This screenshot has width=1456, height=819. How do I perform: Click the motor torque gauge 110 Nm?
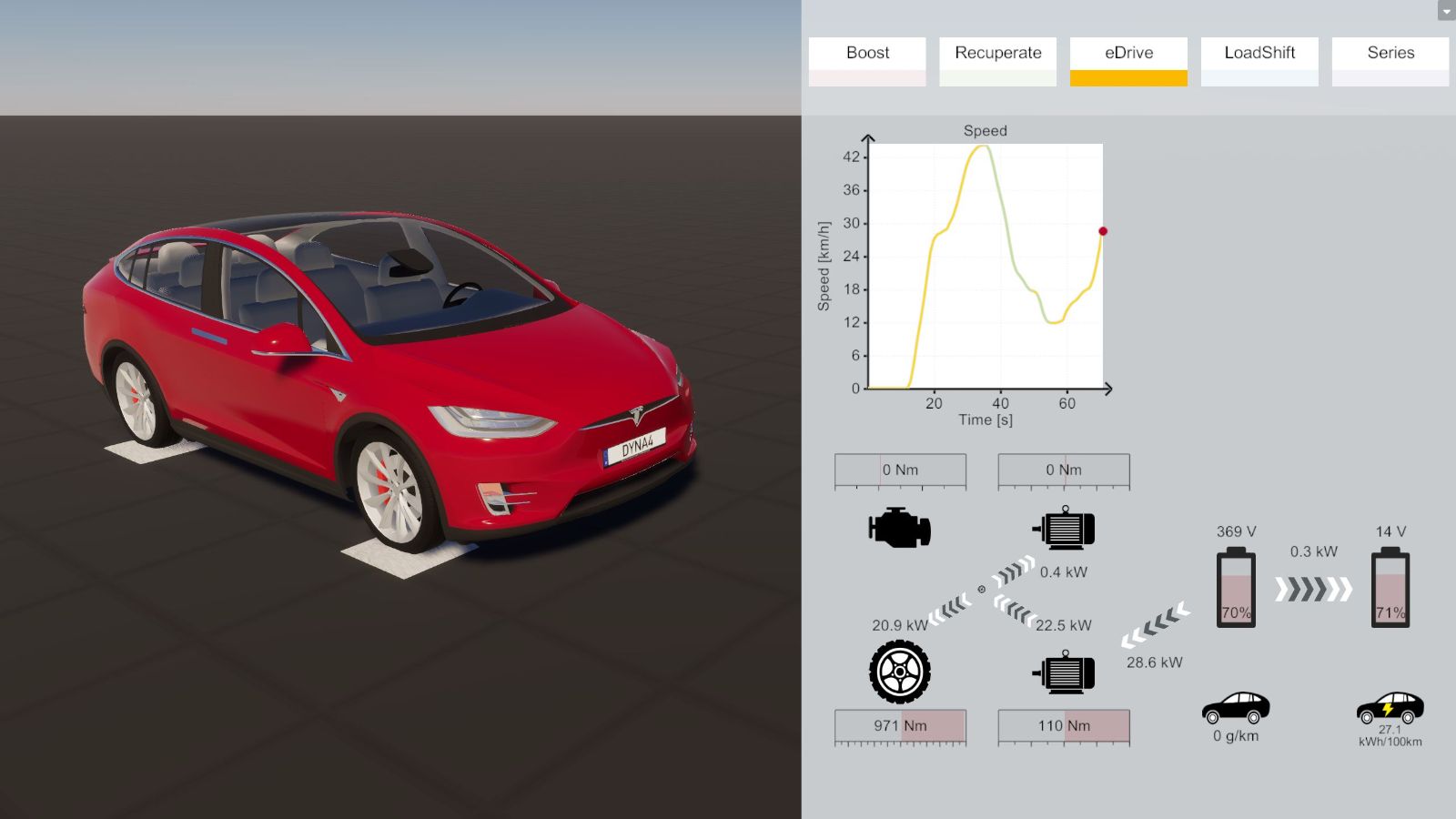pyautogui.click(x=1064, y=727)
